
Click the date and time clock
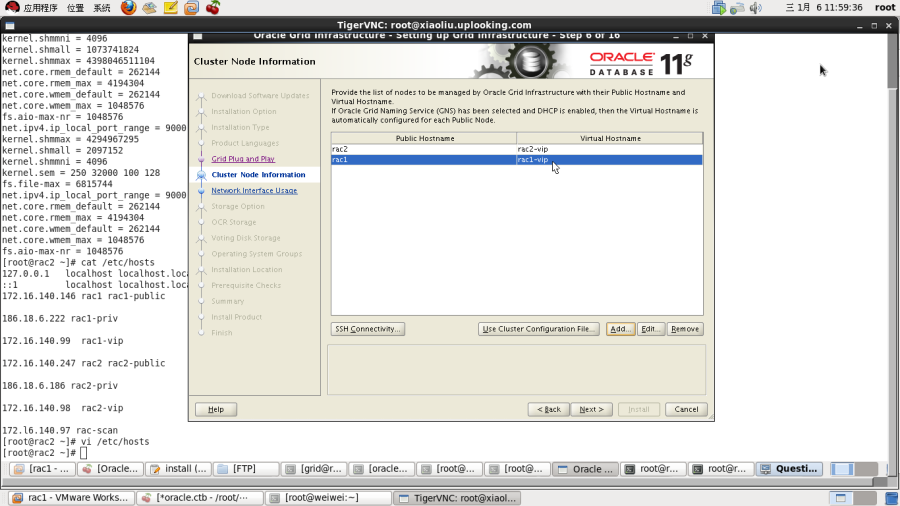click(824, 7)
